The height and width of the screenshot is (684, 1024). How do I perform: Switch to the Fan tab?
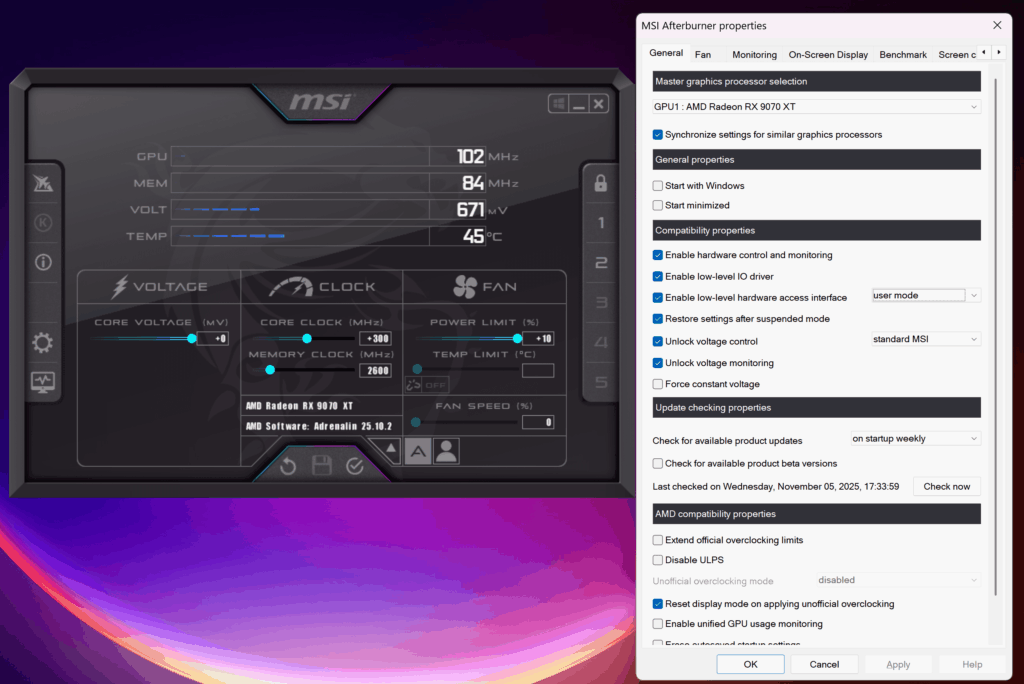pos(703,55)
